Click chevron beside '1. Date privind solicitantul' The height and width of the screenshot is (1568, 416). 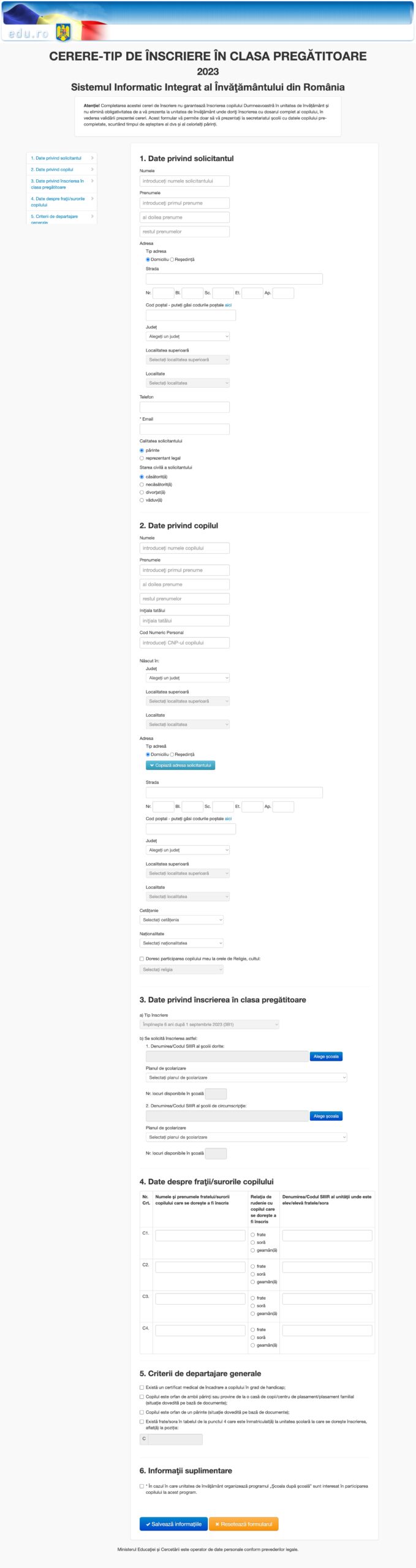(x=93, y=158)
